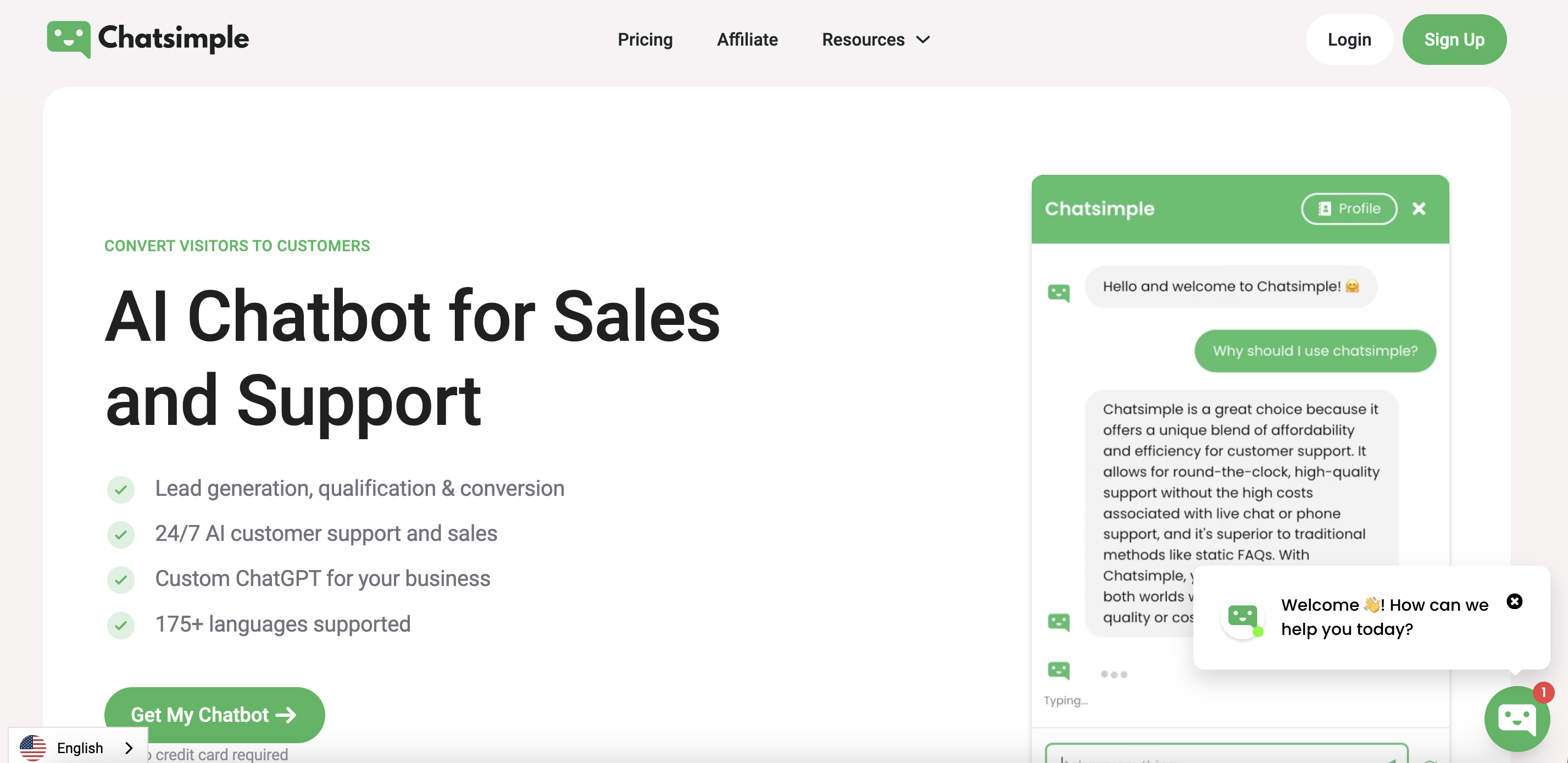The height and width of the screenshot is (763, 1568).
Task: Click checkmark icon beside Lead generation
Action: [120, 489]
